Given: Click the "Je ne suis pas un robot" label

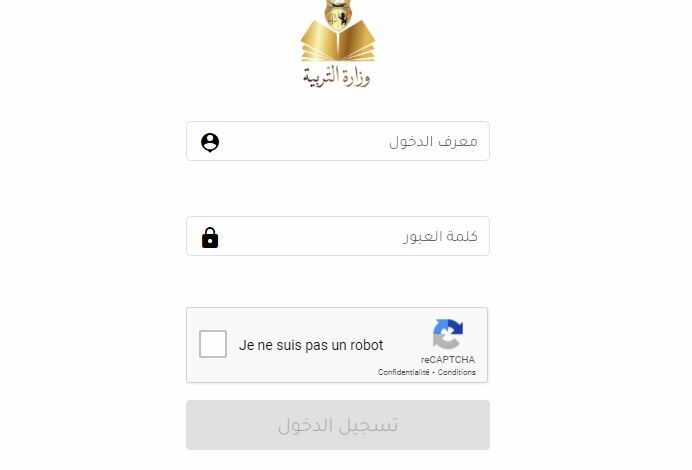Looking at the screenshot, I should tap(311, 345).
